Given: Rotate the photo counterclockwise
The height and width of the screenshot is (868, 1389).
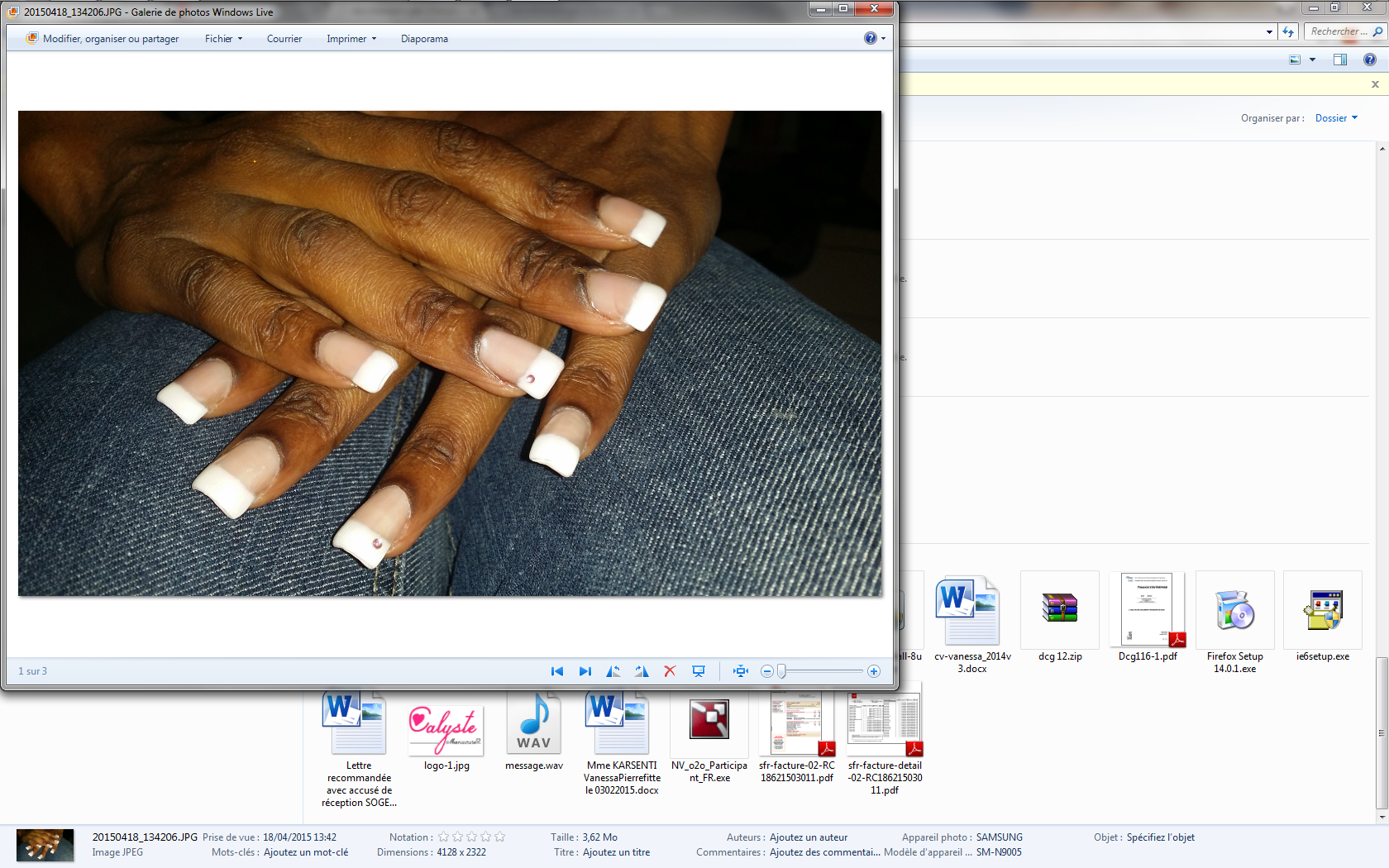Looking at the screenshot, I should pos(613,671).
